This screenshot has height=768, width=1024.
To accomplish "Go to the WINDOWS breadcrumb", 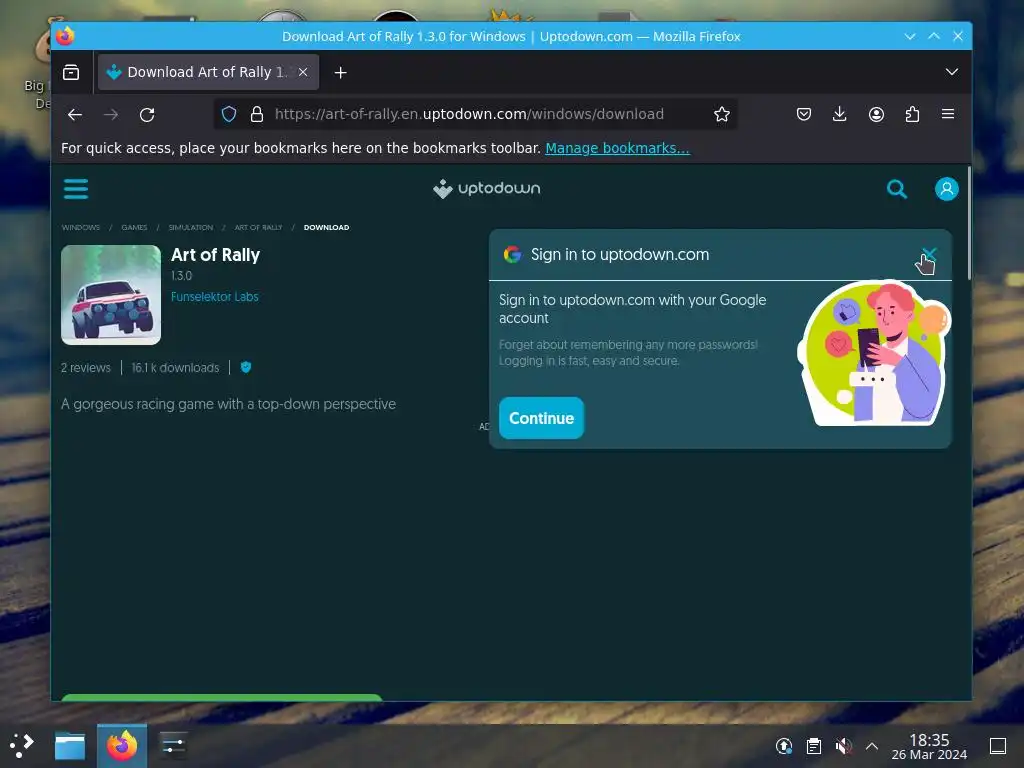I will (81, 227).
